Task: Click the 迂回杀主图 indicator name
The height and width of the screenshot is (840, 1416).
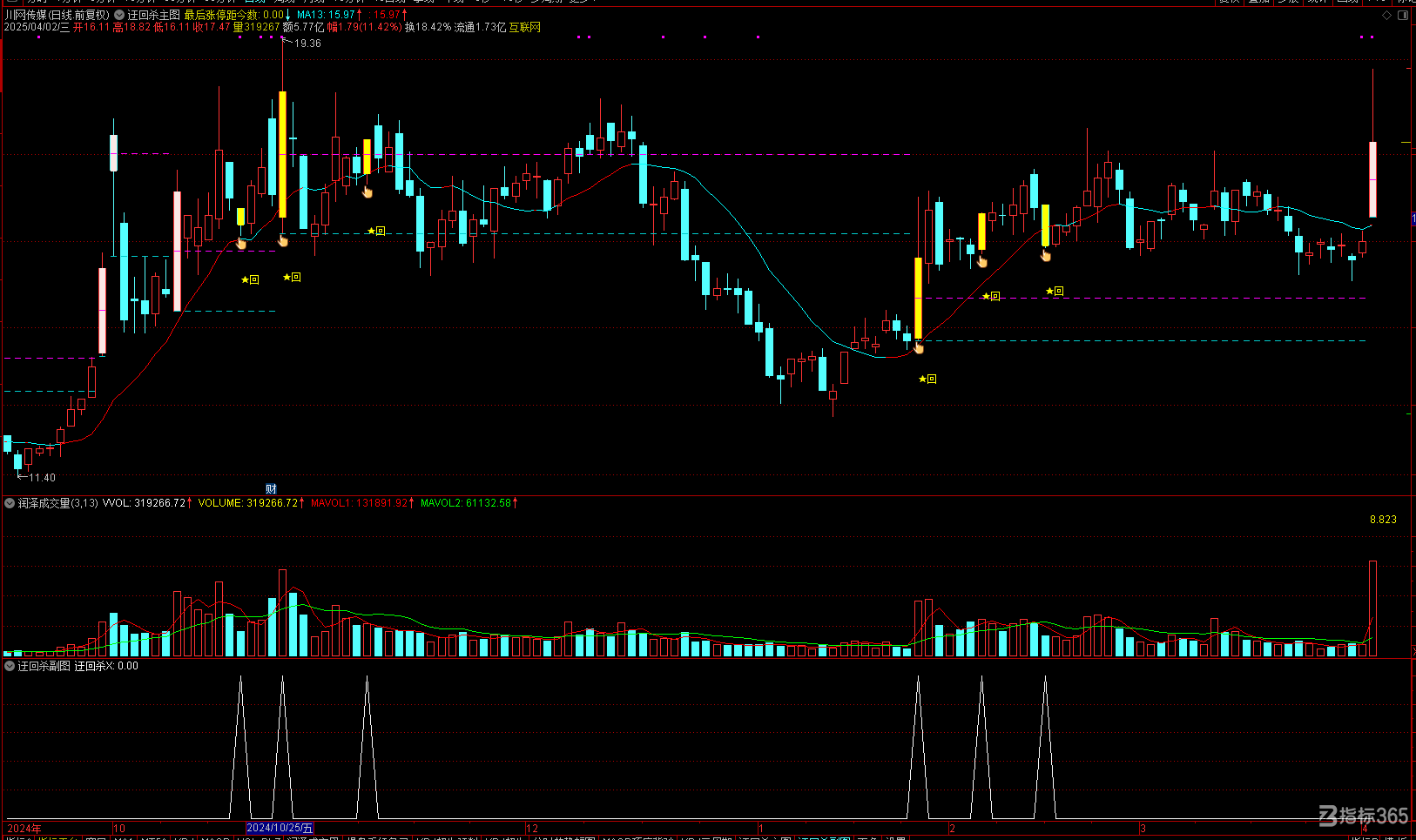Action: [x=154, y=15]
